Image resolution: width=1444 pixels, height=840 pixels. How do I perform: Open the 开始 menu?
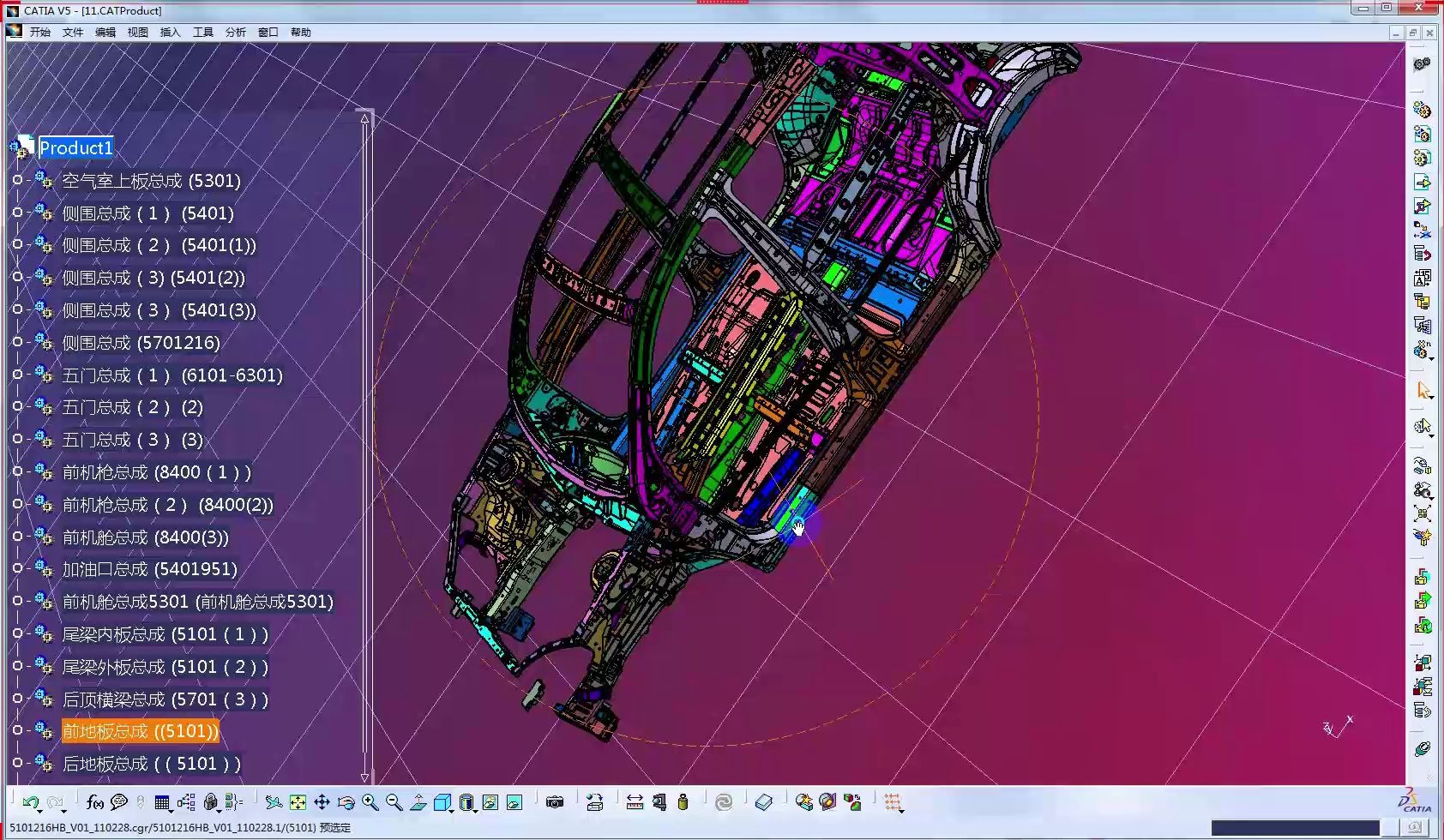tap(40, 32)
